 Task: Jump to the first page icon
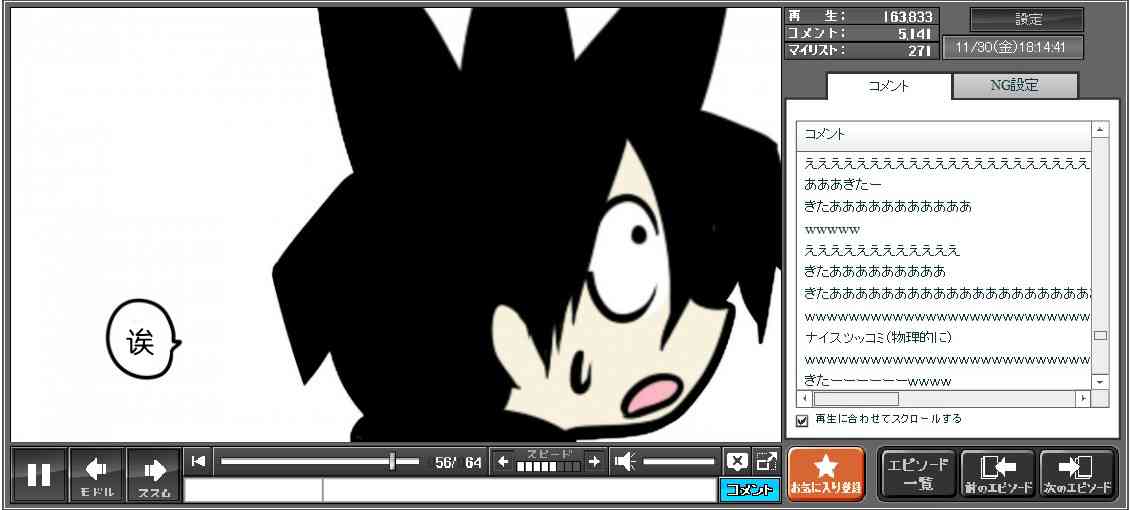pyautogui.click(x=199, y=461)
